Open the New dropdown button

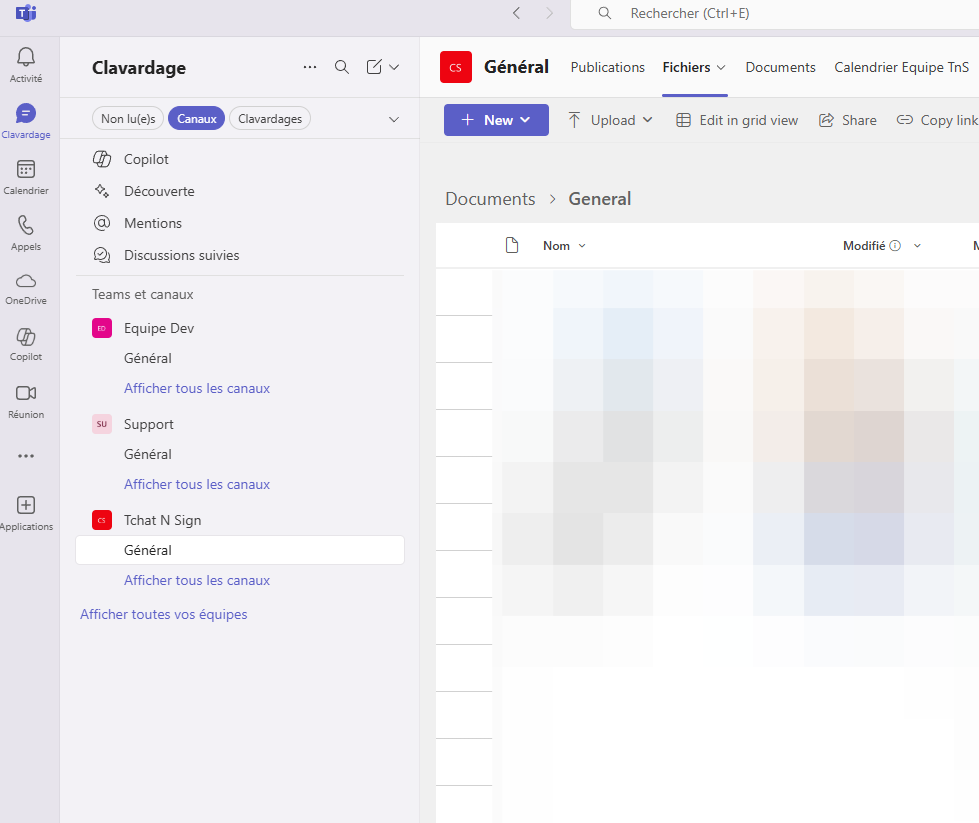pos(496,120)
